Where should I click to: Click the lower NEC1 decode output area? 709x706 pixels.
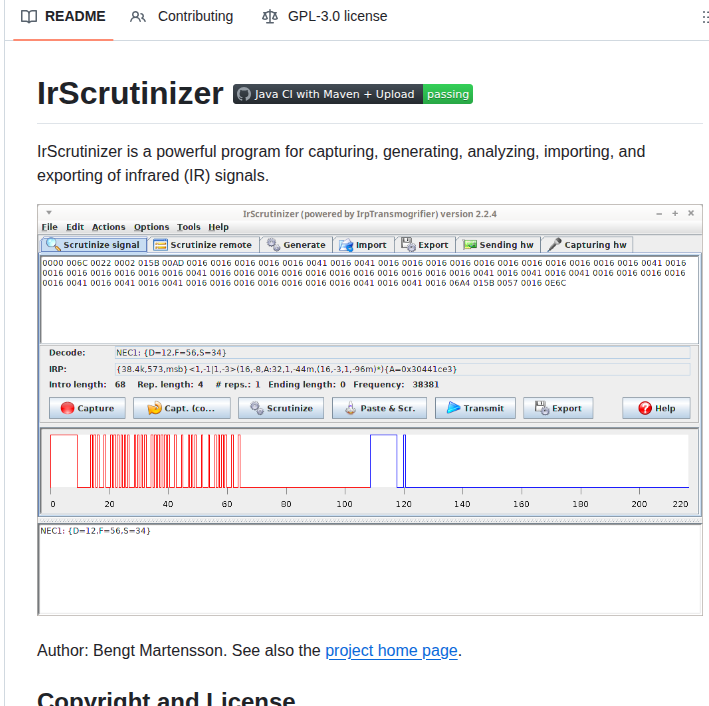[x=369, y=569]
